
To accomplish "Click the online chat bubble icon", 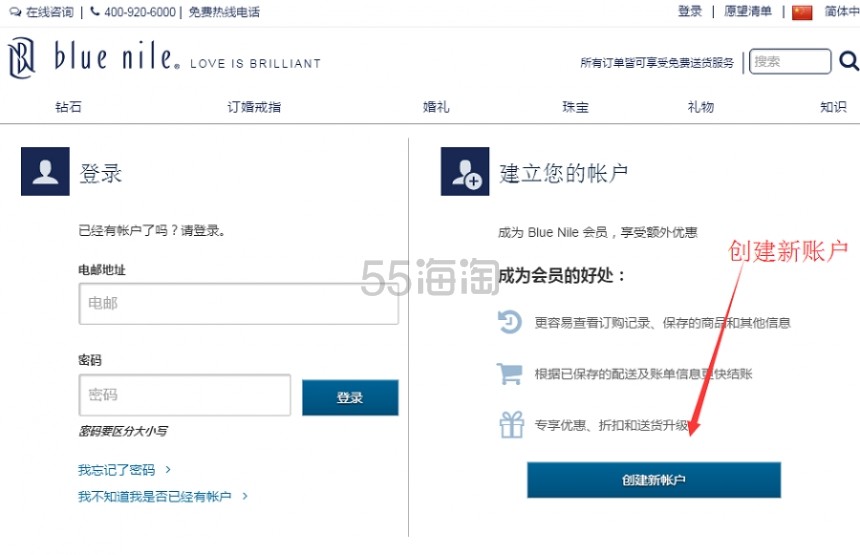I will click(15, 12).
